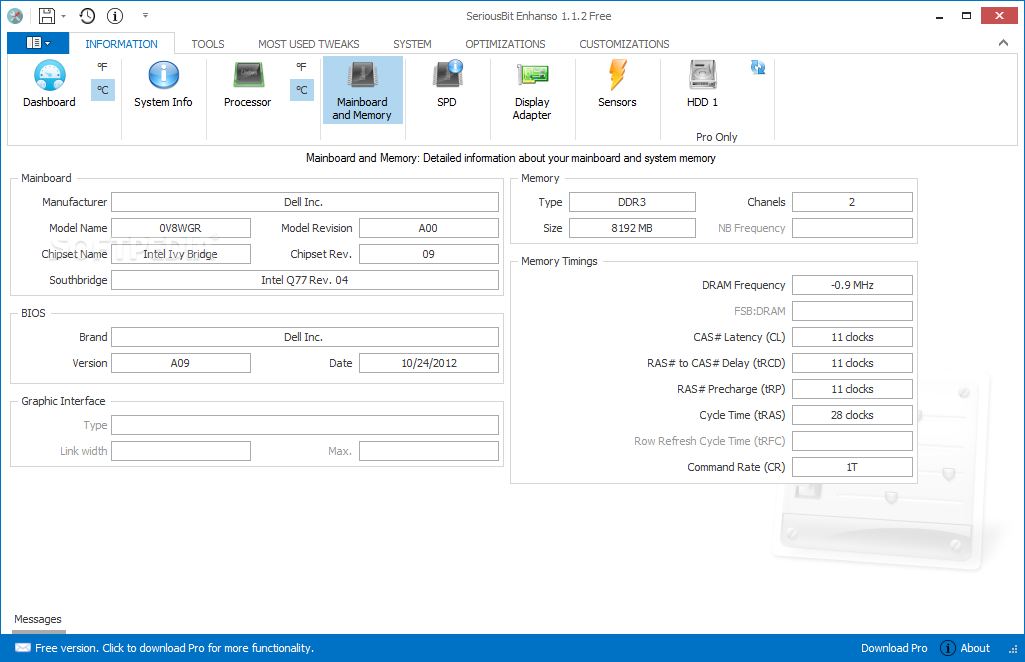Click the About info icon
The width and height of the screenshot is (1025, 662).
pos(947,648)
